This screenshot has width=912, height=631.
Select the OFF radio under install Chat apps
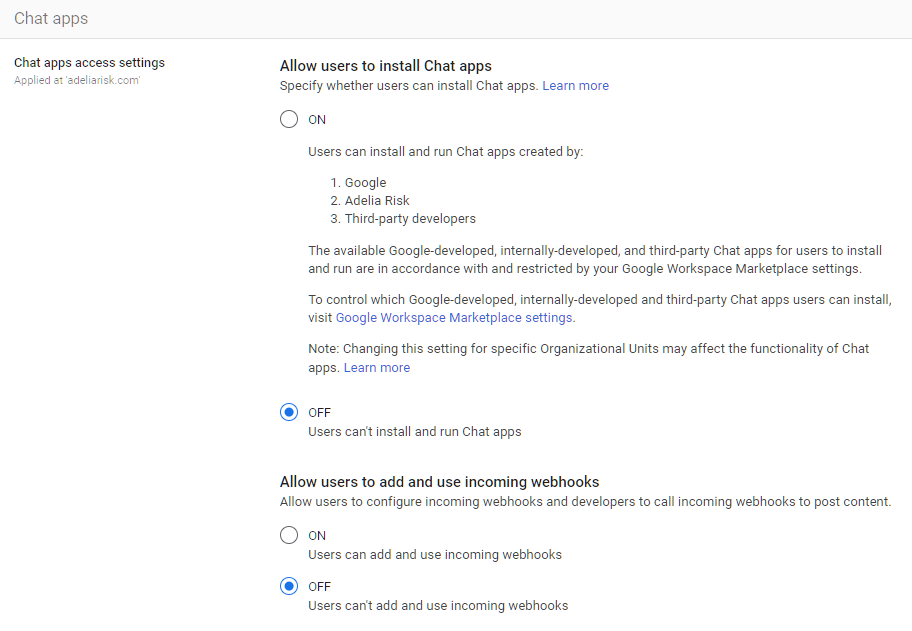click(x=289, y=412)
